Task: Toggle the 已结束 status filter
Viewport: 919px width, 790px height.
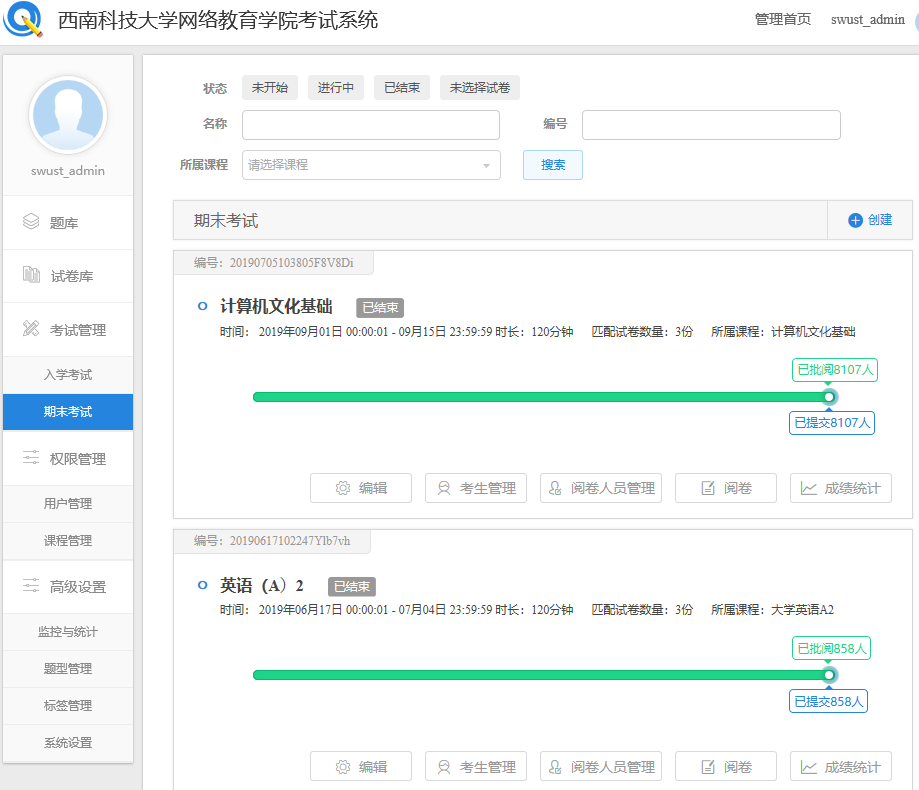Action: [402, 88]
